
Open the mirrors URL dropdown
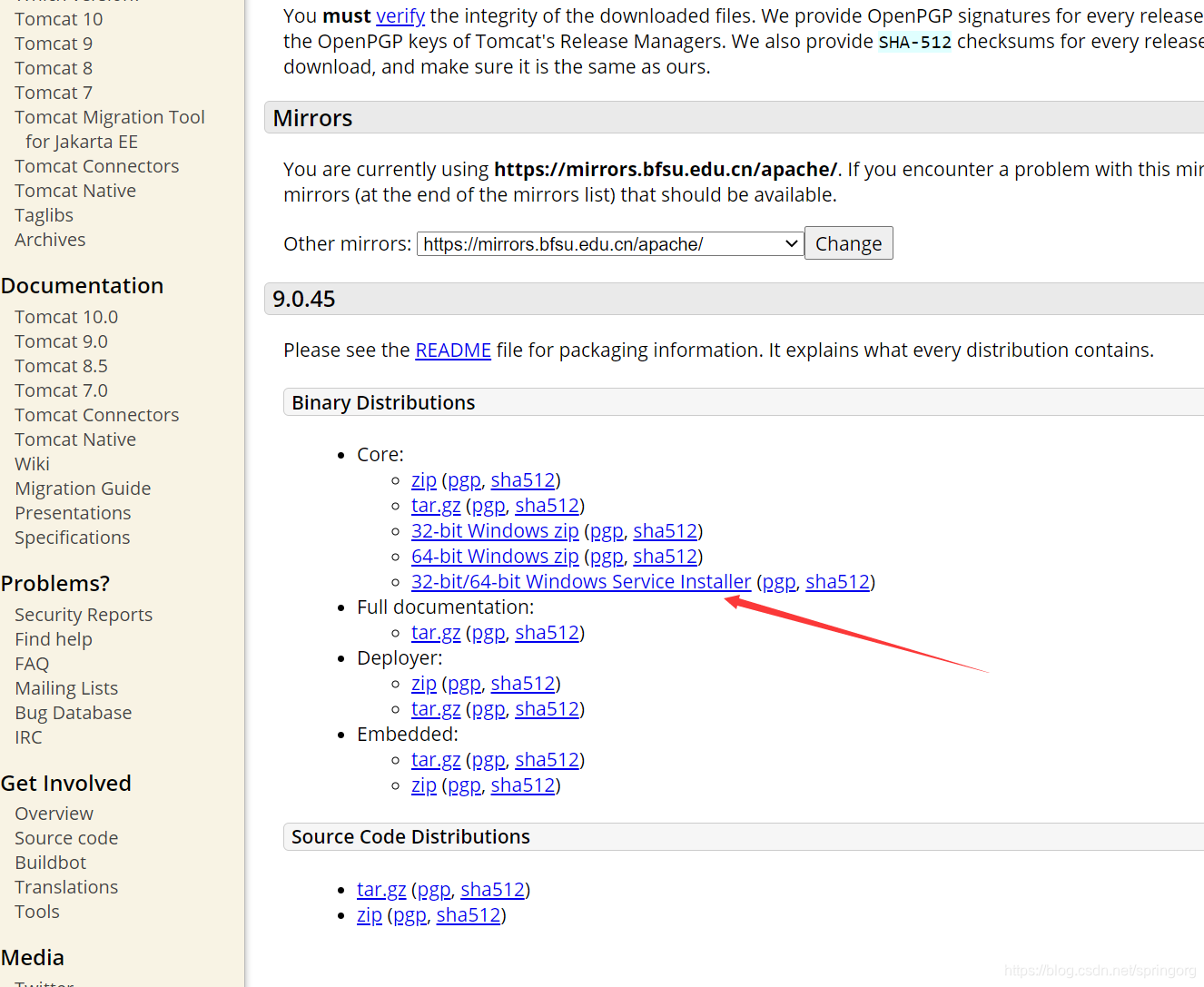click(609, 243)
